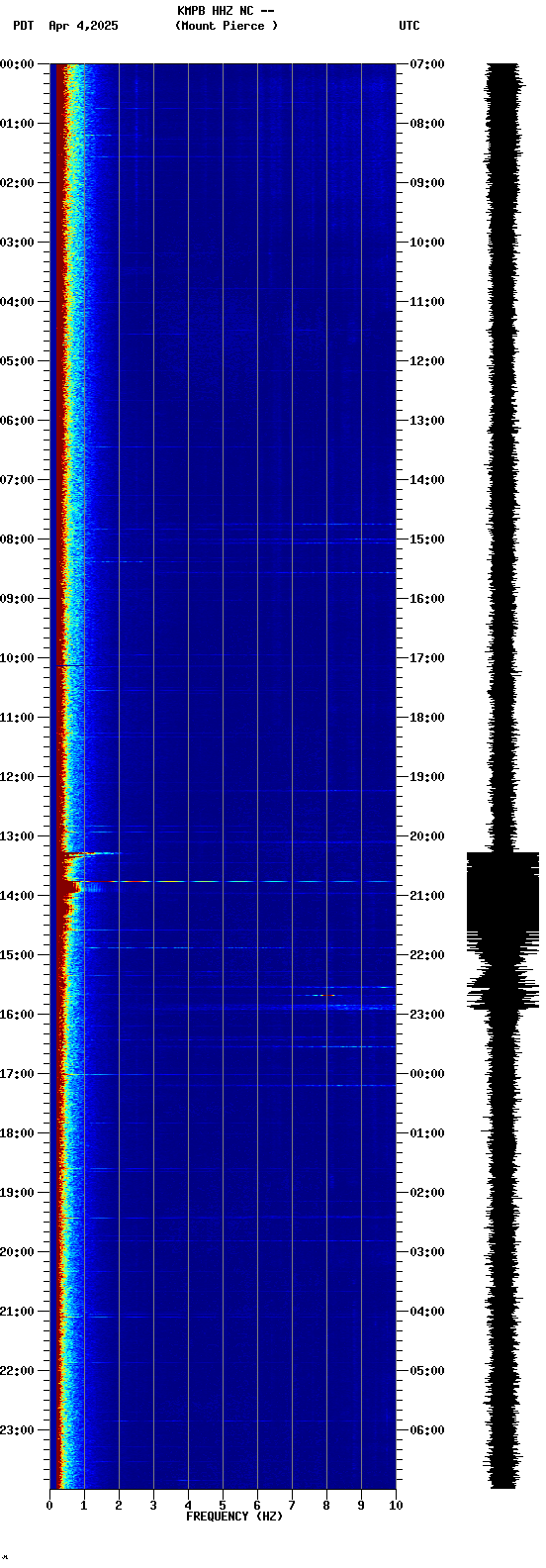Viewport: 546px width, 1568px height.
Task: Click the PDT timezone label
Action: point(24,26)
